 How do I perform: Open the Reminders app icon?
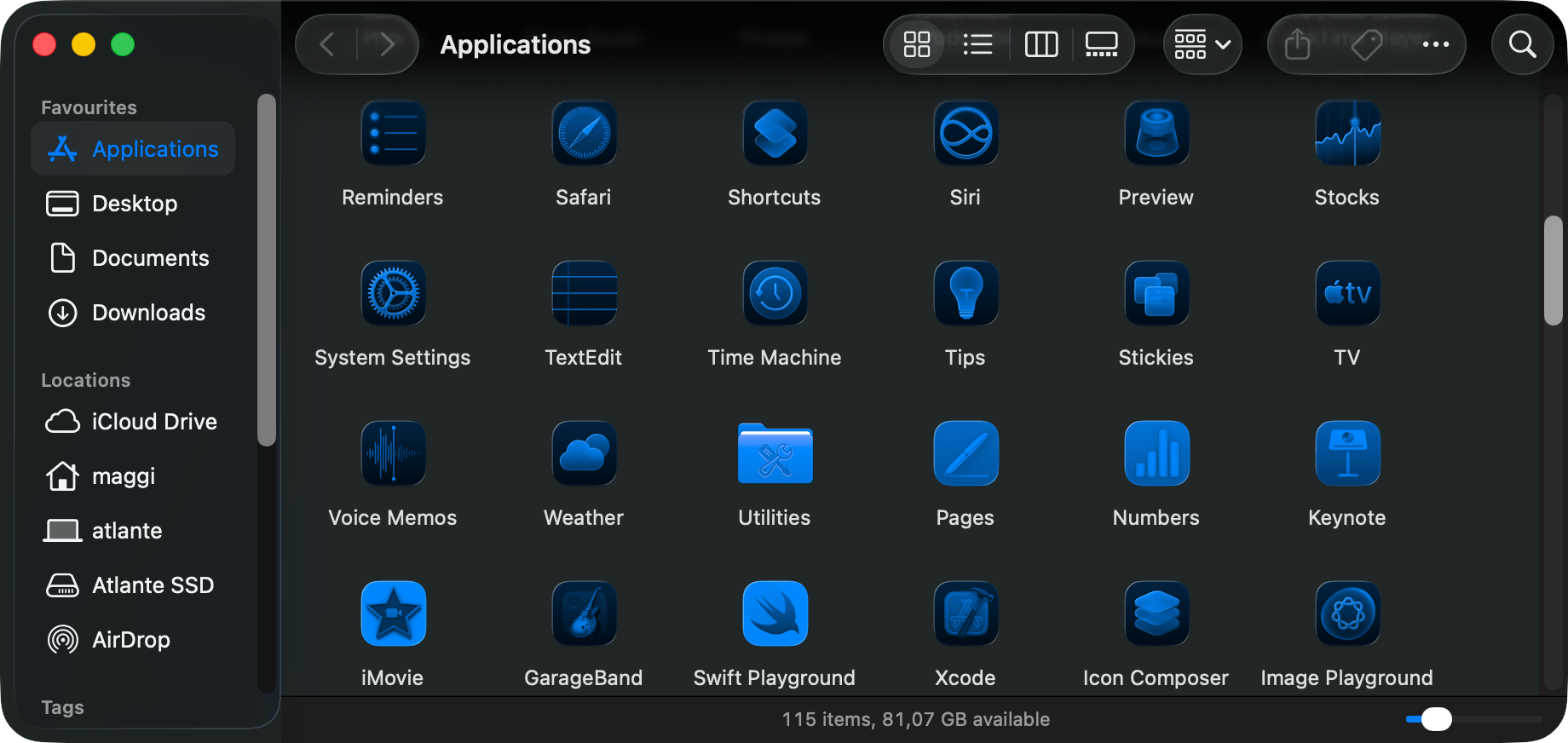coord(393,133)
